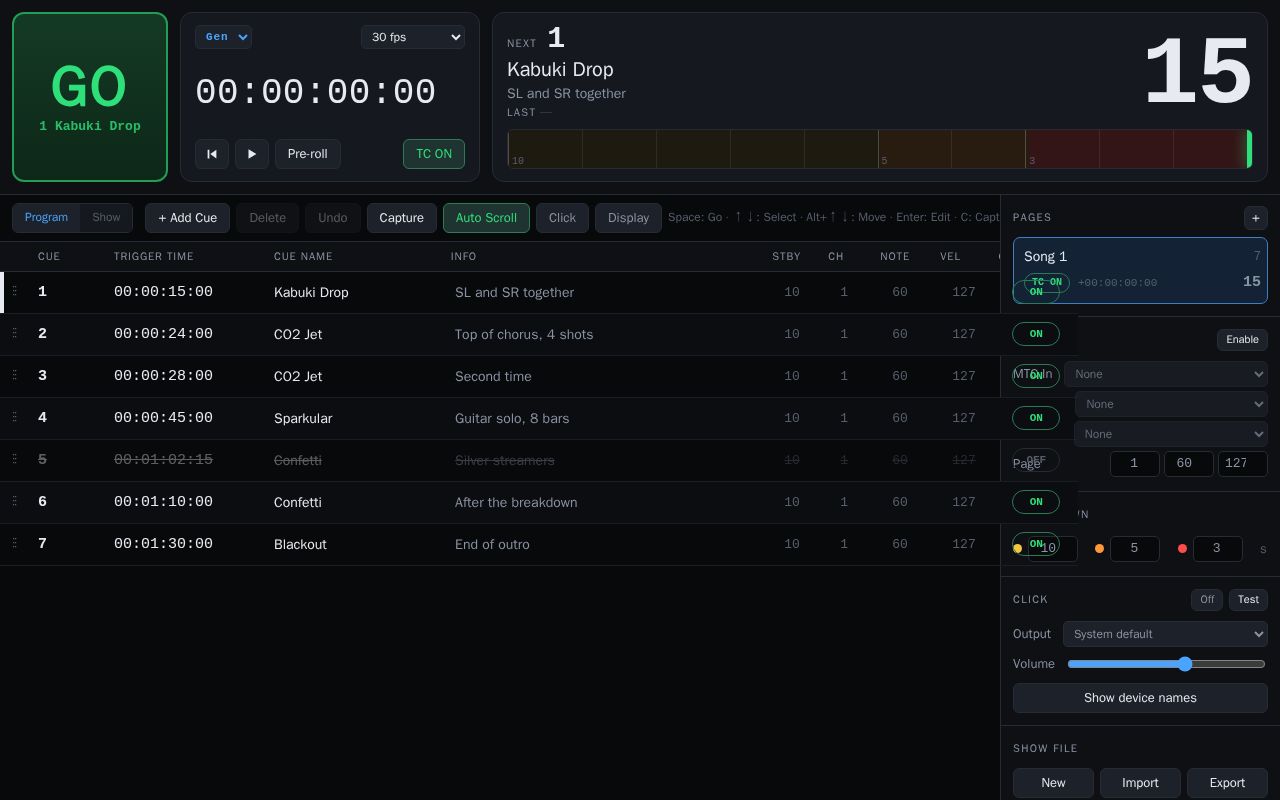The width and height of the screenshot is (1280, 800).
Task: Start timecode playback with play icon
Action: (252, 154)
